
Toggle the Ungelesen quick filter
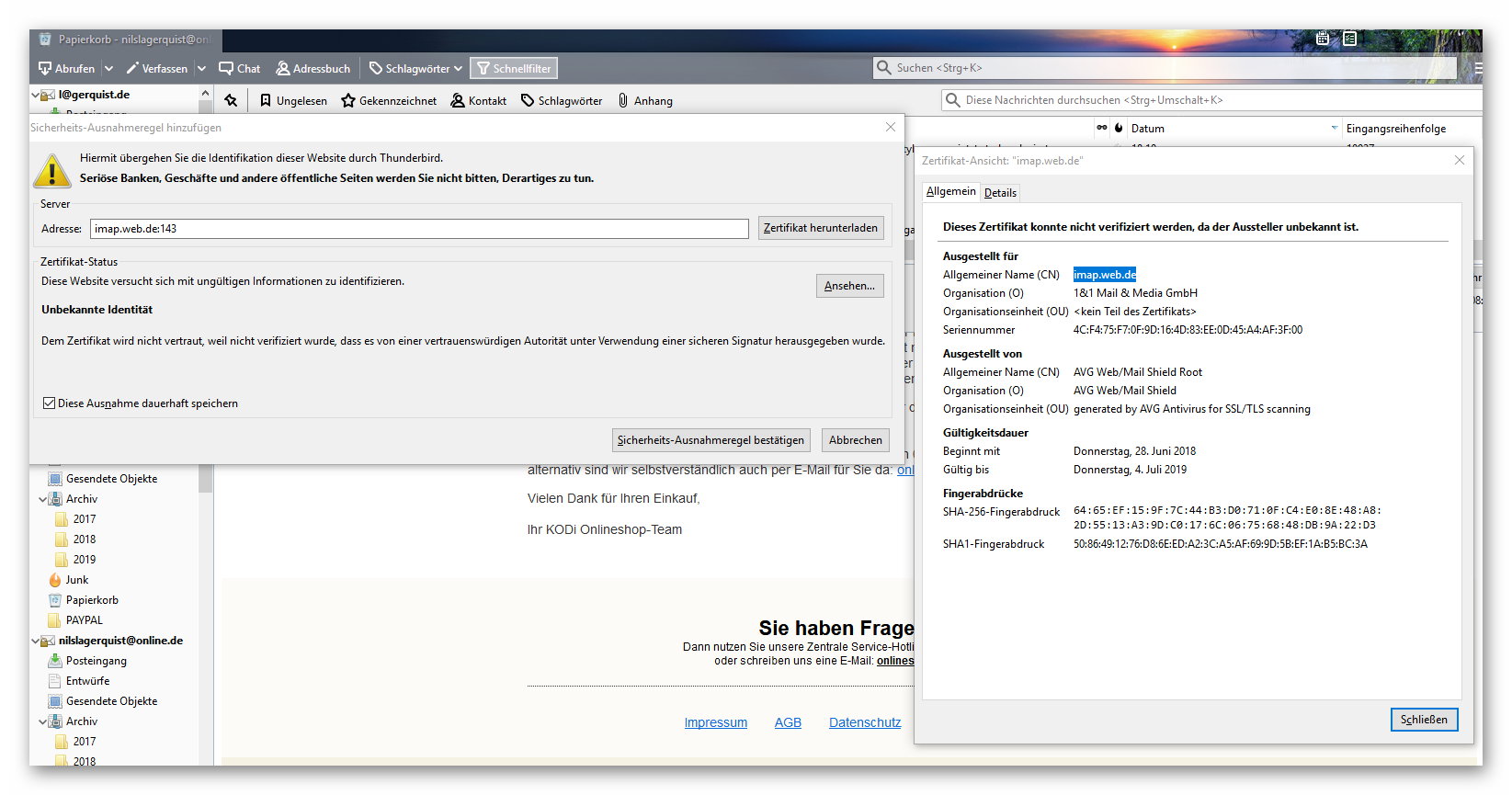coord(293,100)
